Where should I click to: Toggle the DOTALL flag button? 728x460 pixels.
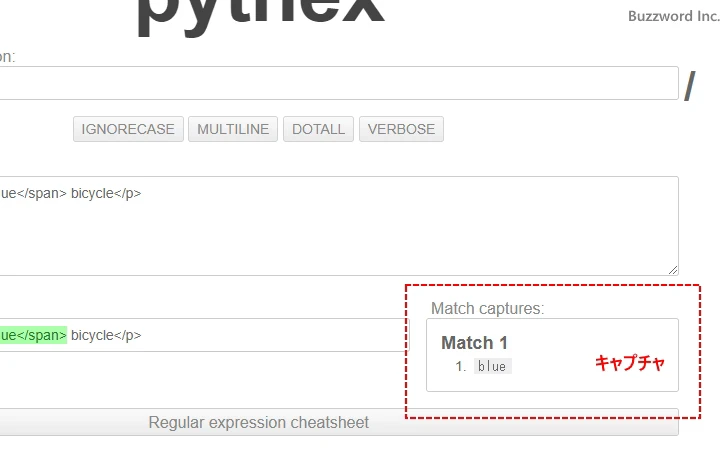[318, 129]
